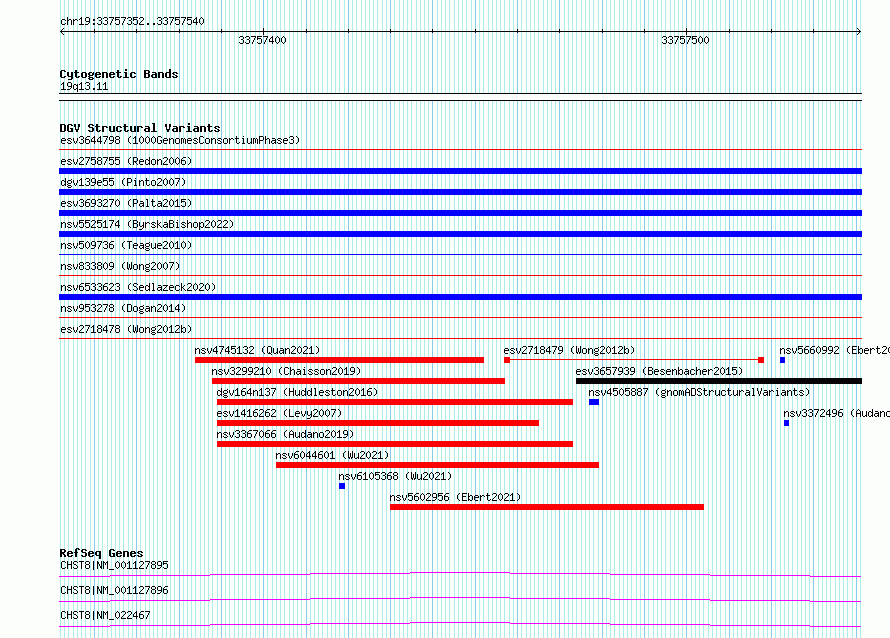Click the blue nsv5660992 (Ebert) marker
This screenshot has width=890, height=638.
tap(782, 360)
